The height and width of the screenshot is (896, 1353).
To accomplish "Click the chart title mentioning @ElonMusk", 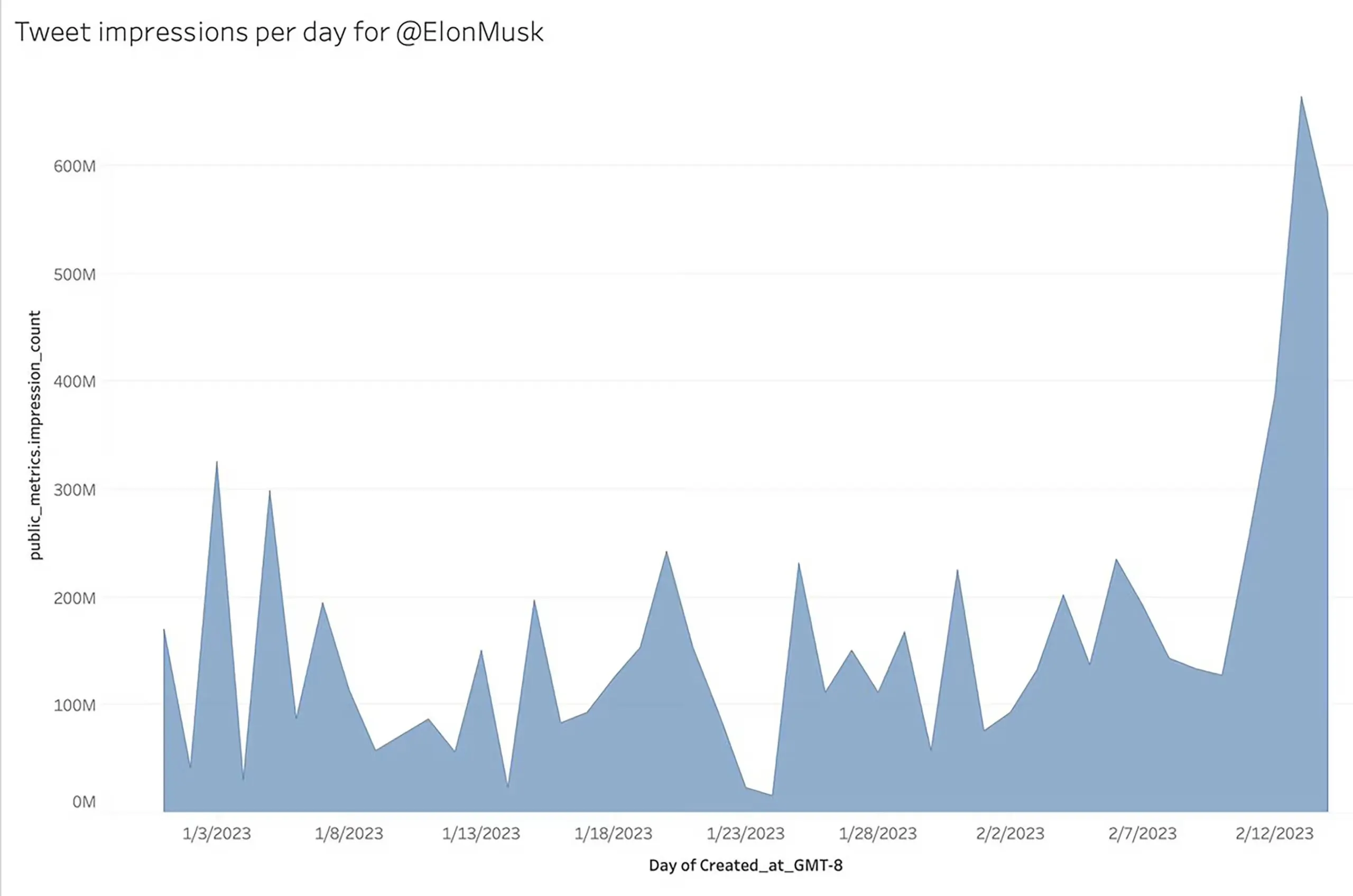I will pos(279,32).
